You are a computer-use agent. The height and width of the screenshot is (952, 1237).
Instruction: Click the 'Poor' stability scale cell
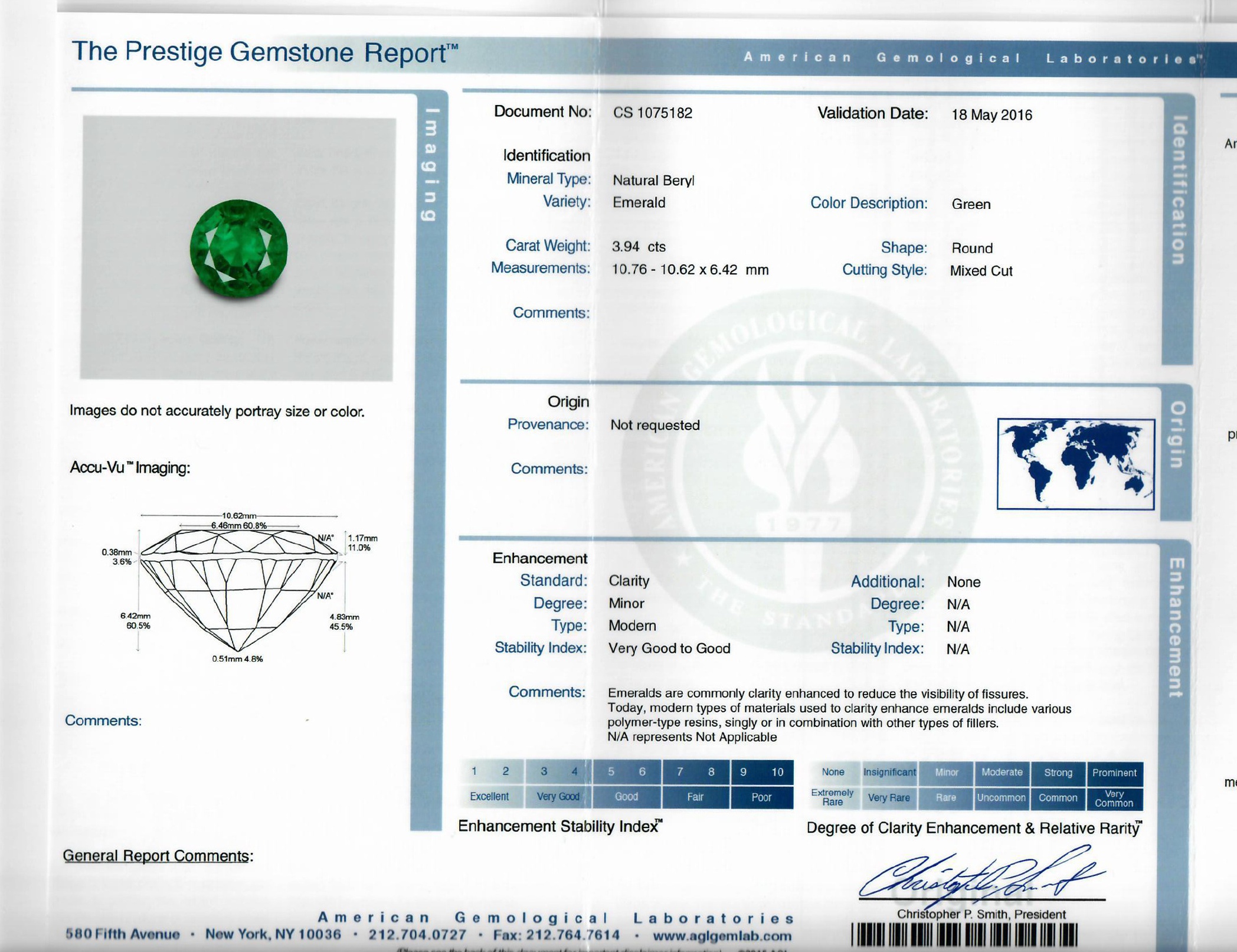point(761,797)
